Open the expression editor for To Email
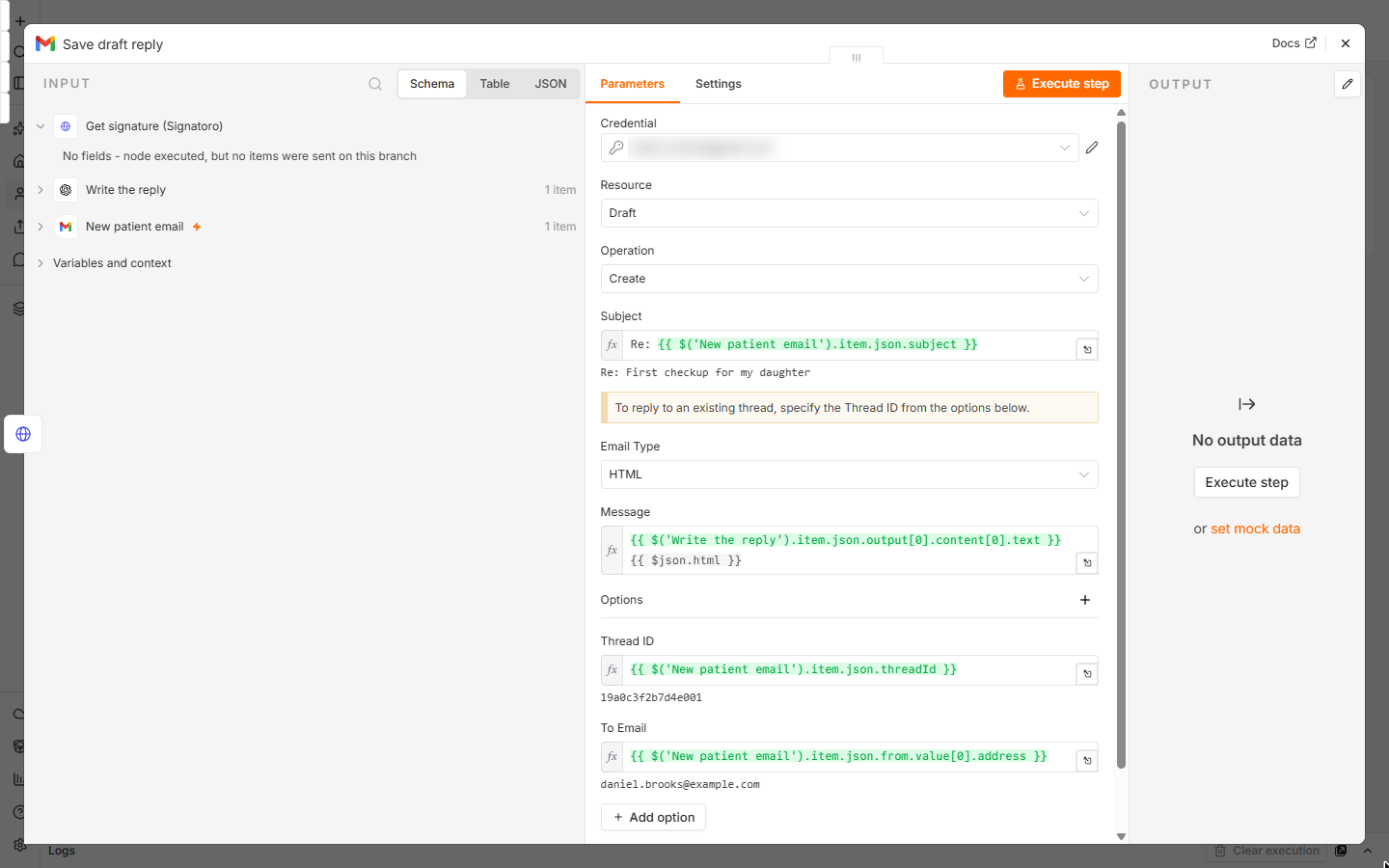Image resolution: width=1389 pixels, height=868 pixels. 1086,761
